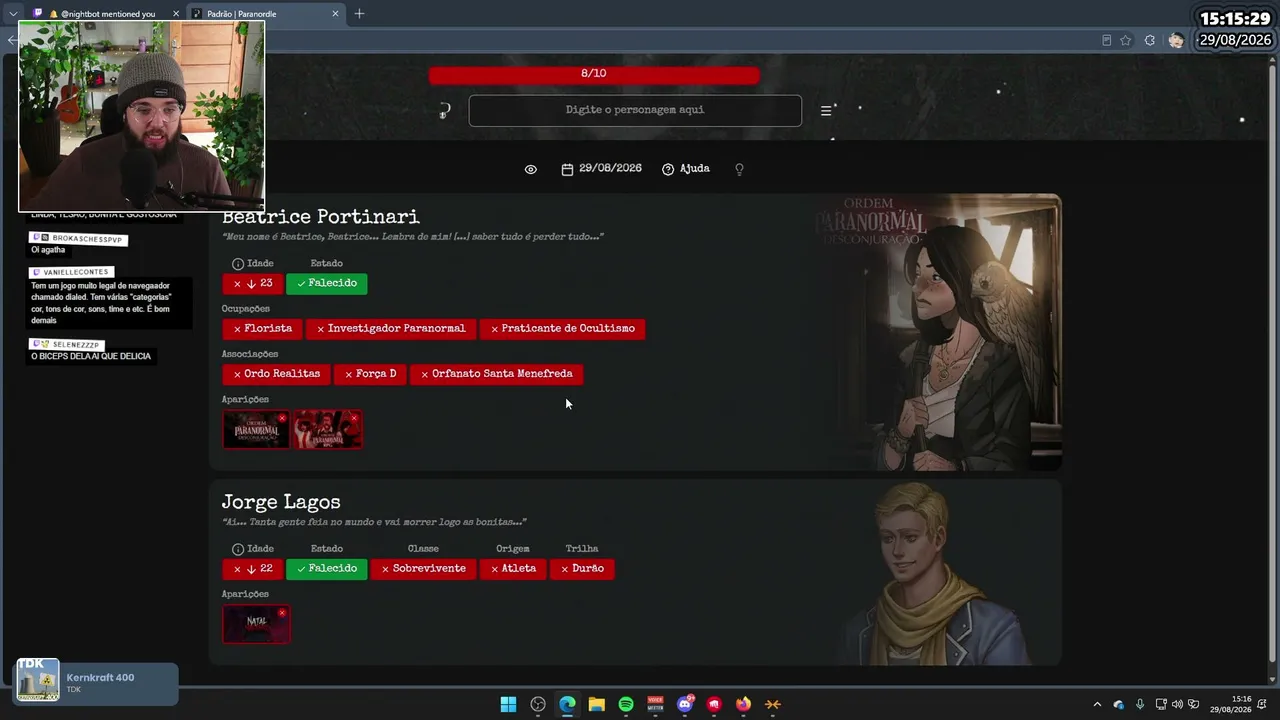The height and width of the screenshot is (720, 1280).
Task: Open the browser extensions icon
Action: [1150, 41]
